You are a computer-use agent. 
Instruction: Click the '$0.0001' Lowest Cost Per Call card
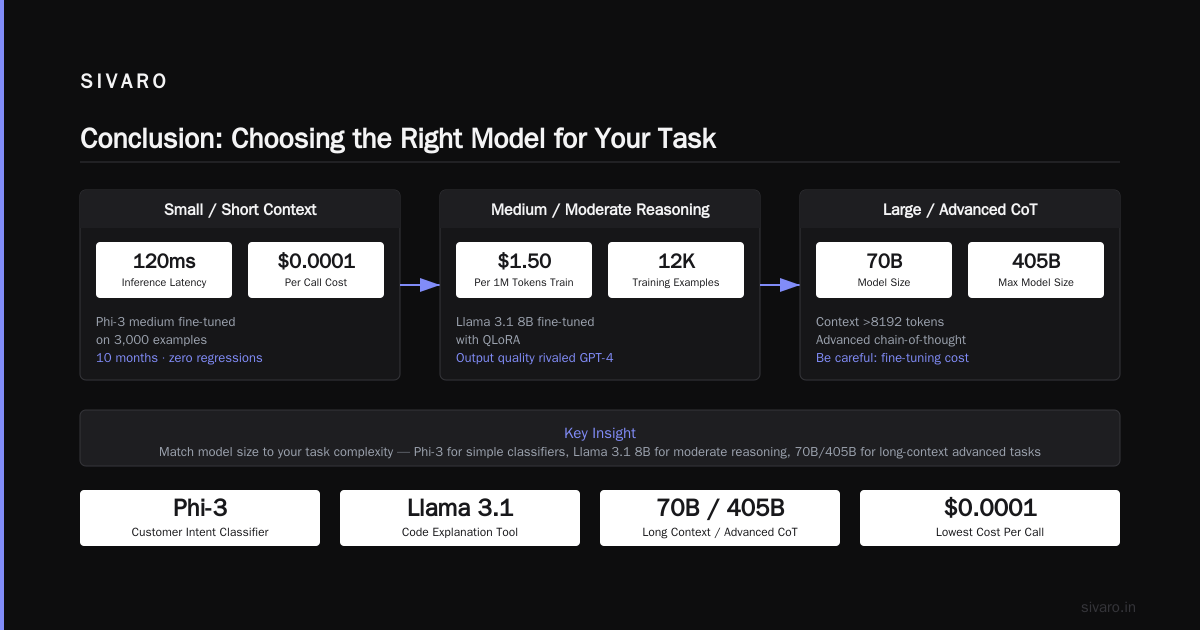click(x=990, y=517)
